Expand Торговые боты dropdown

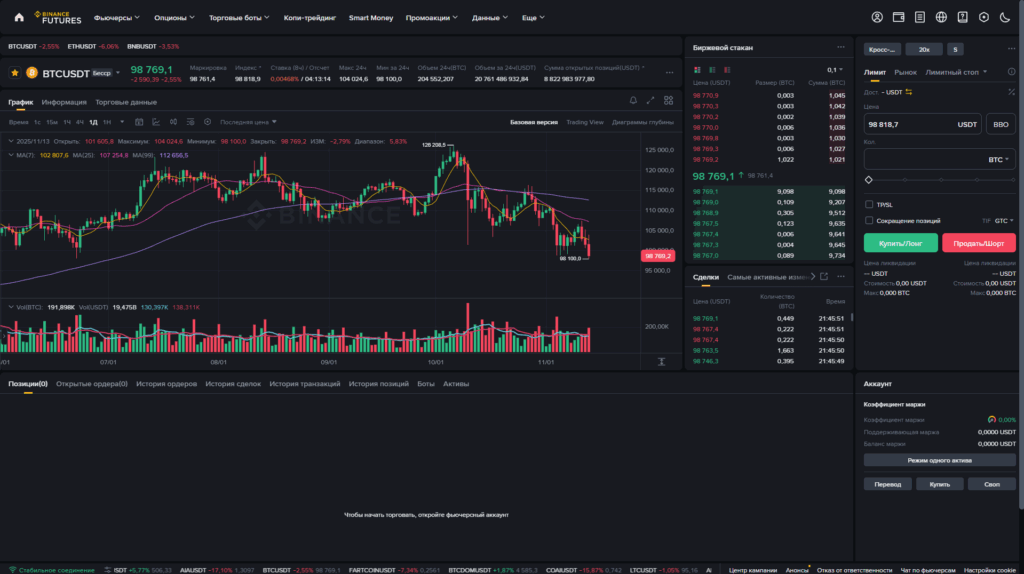(239, 18)
